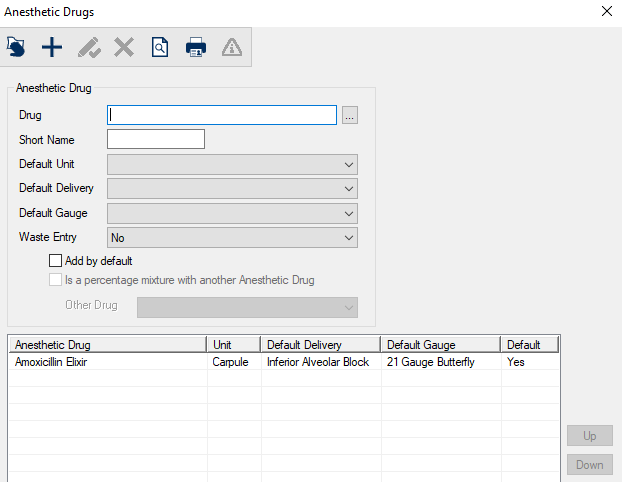The height and width of the screenshot is (482, 622).
Task: Click the plus icon to add a drug
Action: click(x=51, y=46)
